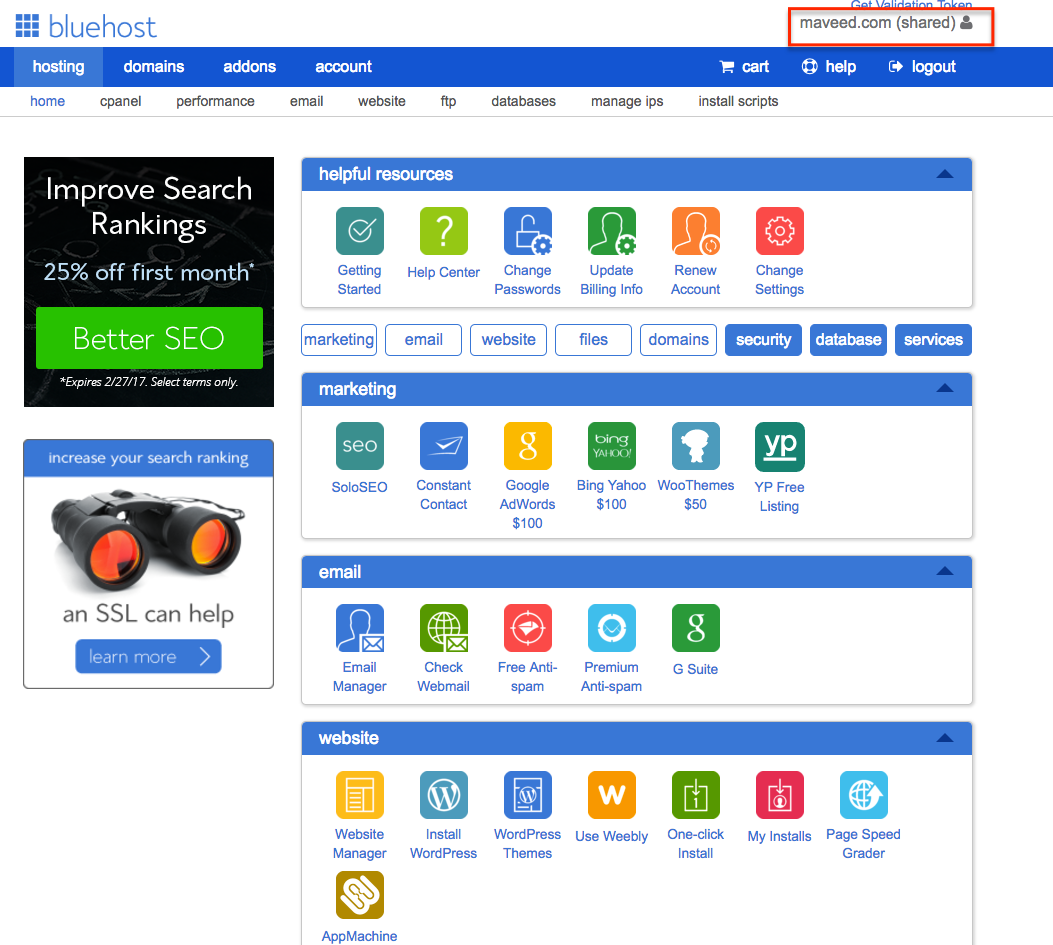Open the maveed.com account selector
Viewport: 1053px width, 945px height.
[886, 23]
